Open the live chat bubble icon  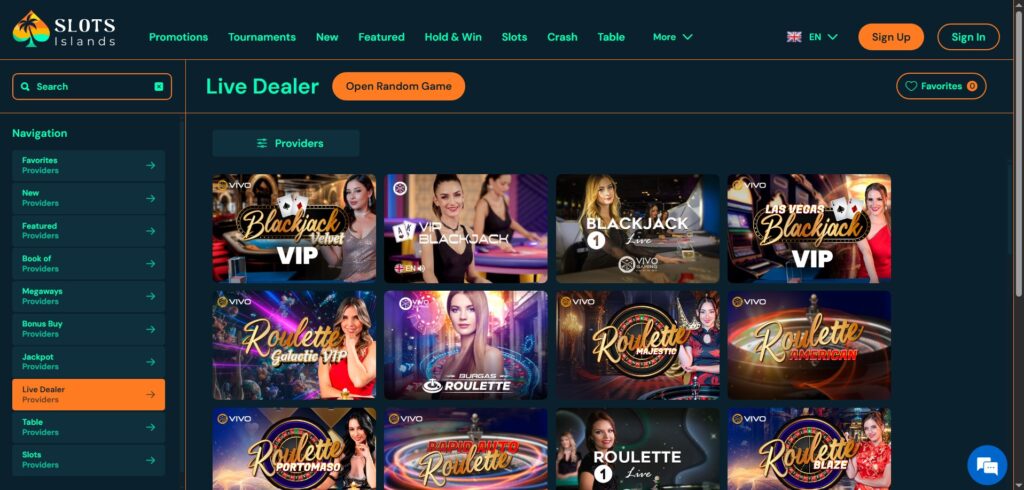point(987,465)
